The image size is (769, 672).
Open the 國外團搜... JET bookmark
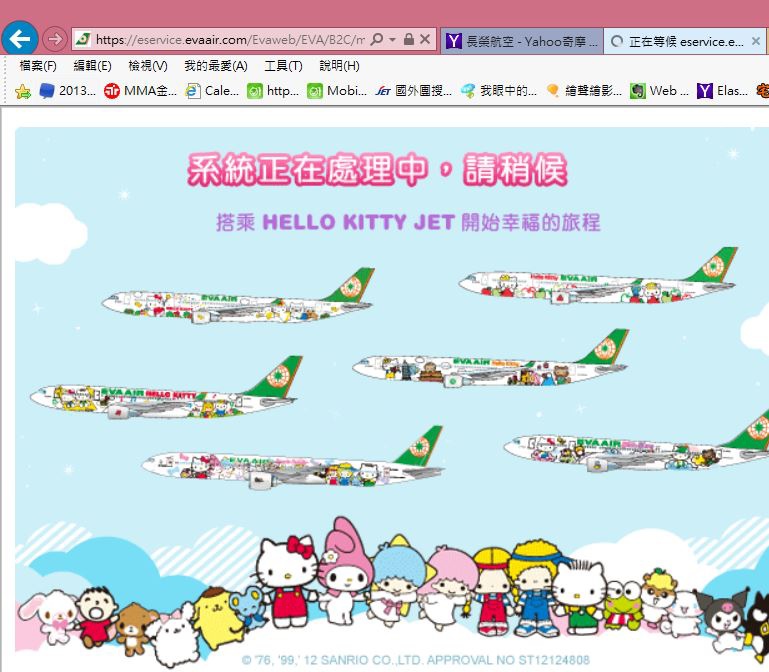tap(413, 91)
